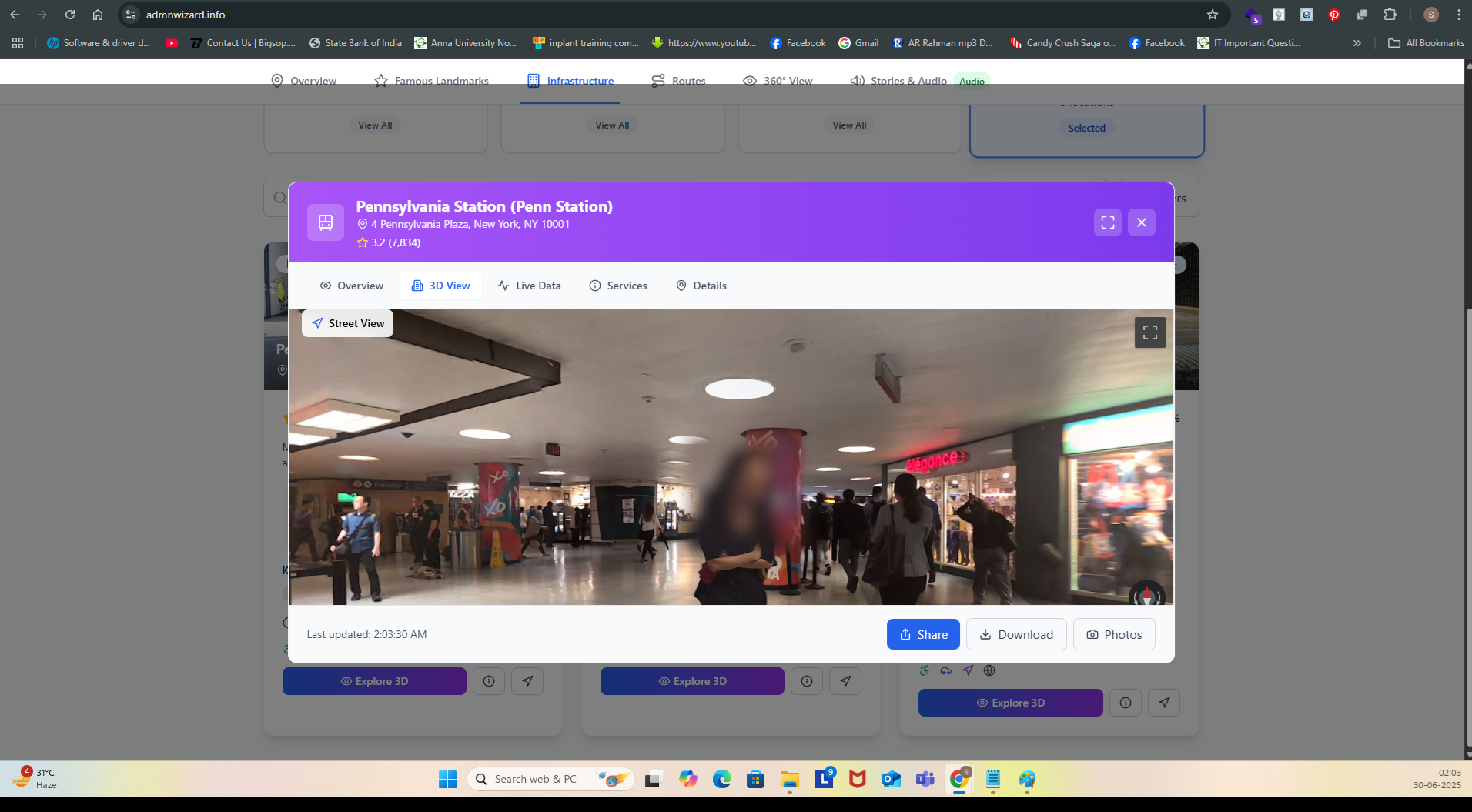Reload the page

(x=70, y=15)
